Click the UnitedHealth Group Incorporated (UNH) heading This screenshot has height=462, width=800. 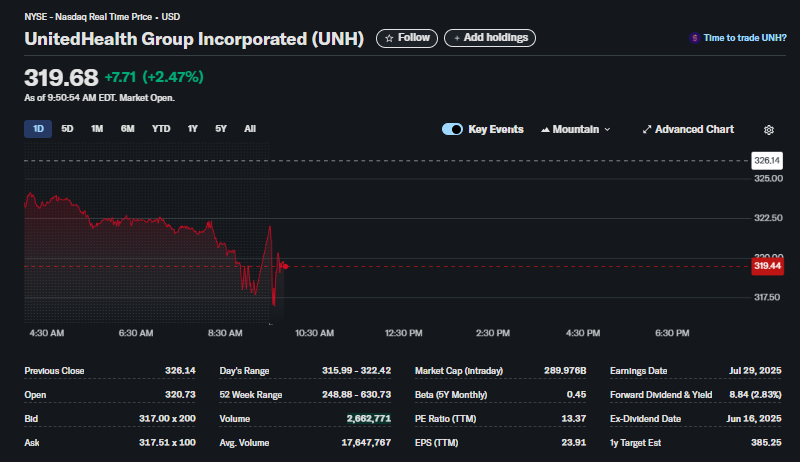pyautogui.click(x=194, y=39)
